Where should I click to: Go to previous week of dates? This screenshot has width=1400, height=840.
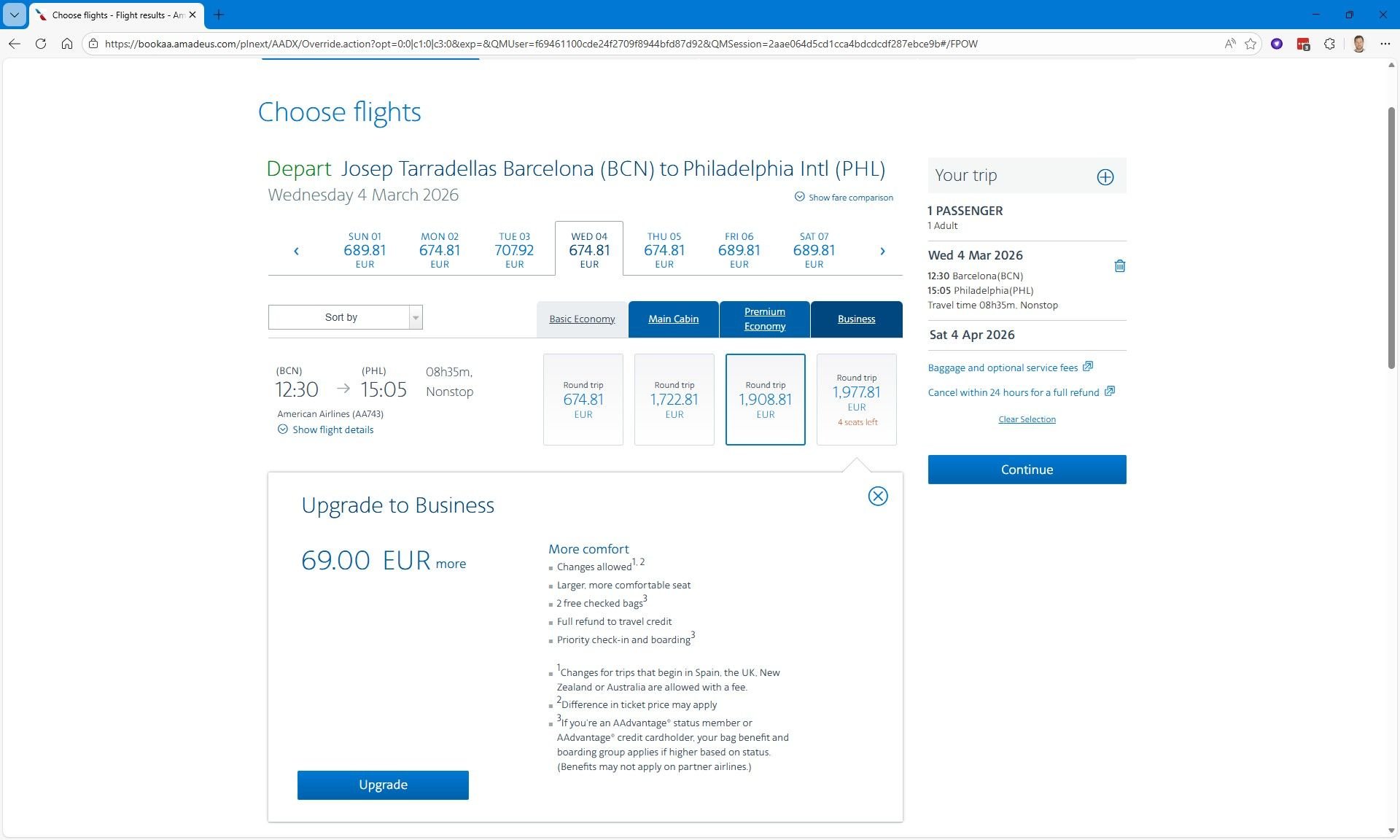pos(296,251)
